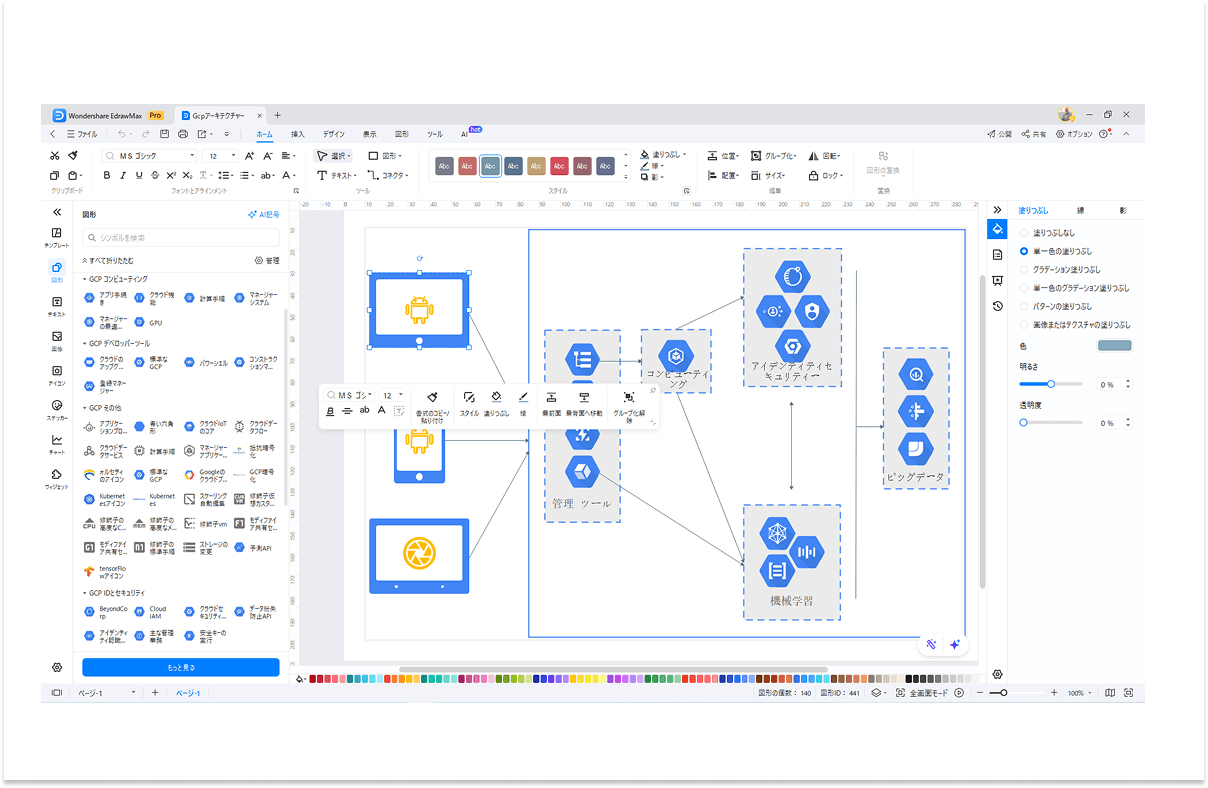Toggle bold text formatting
This screenshot has height=788, width=1208.
[x=107, y=176]
